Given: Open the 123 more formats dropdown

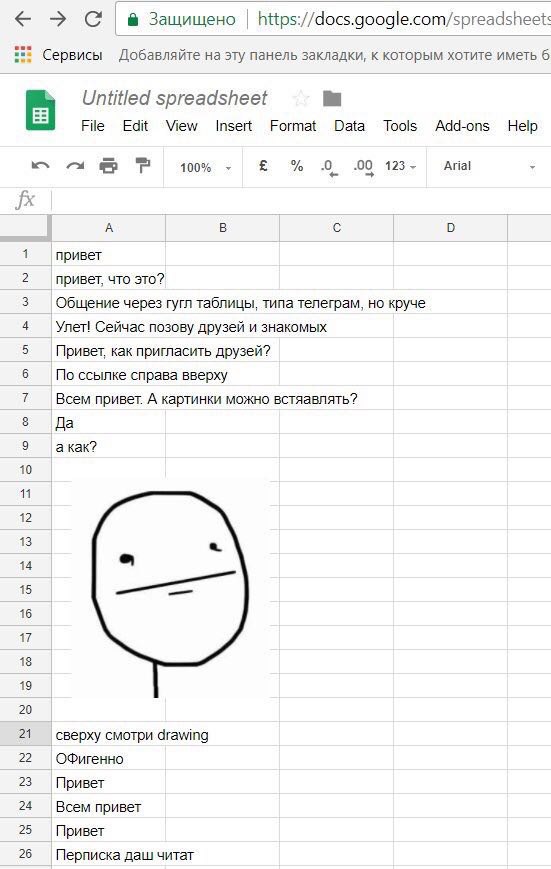Looking at the screenshot, I should (x=400, y=166).
